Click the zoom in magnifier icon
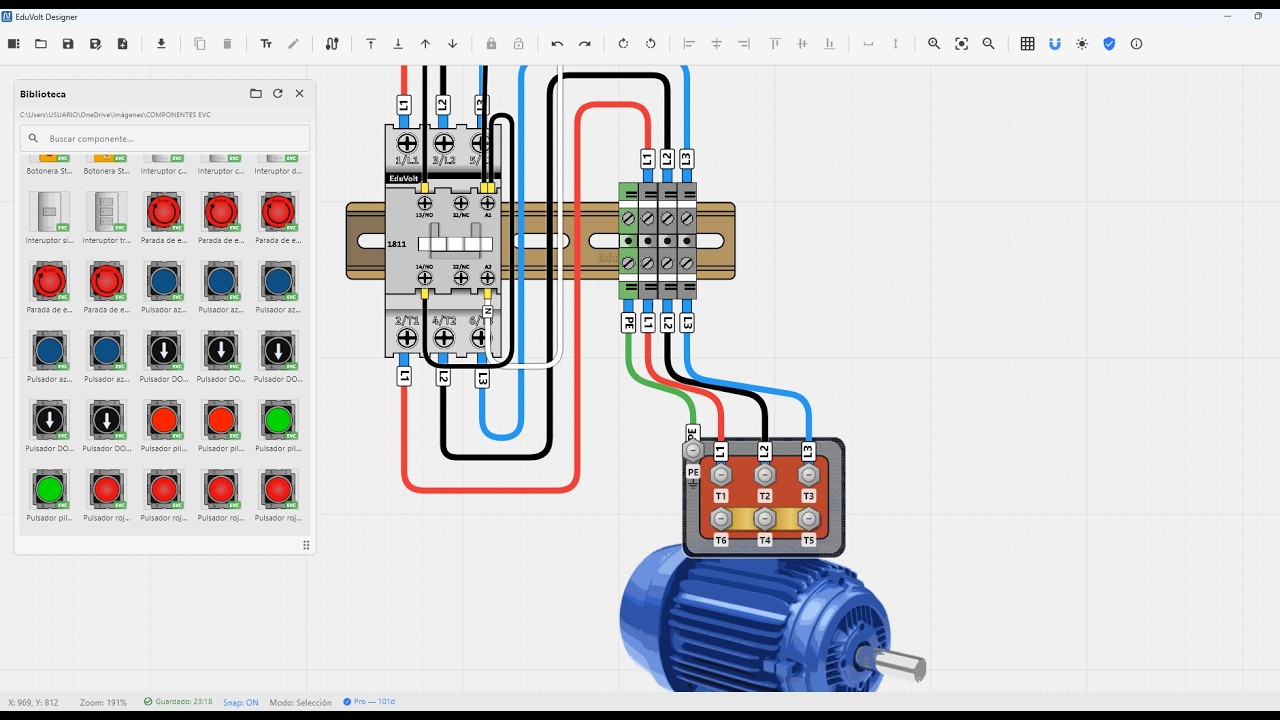Image resolution: width=1280 pixels, height=720 pixels. 934,44
